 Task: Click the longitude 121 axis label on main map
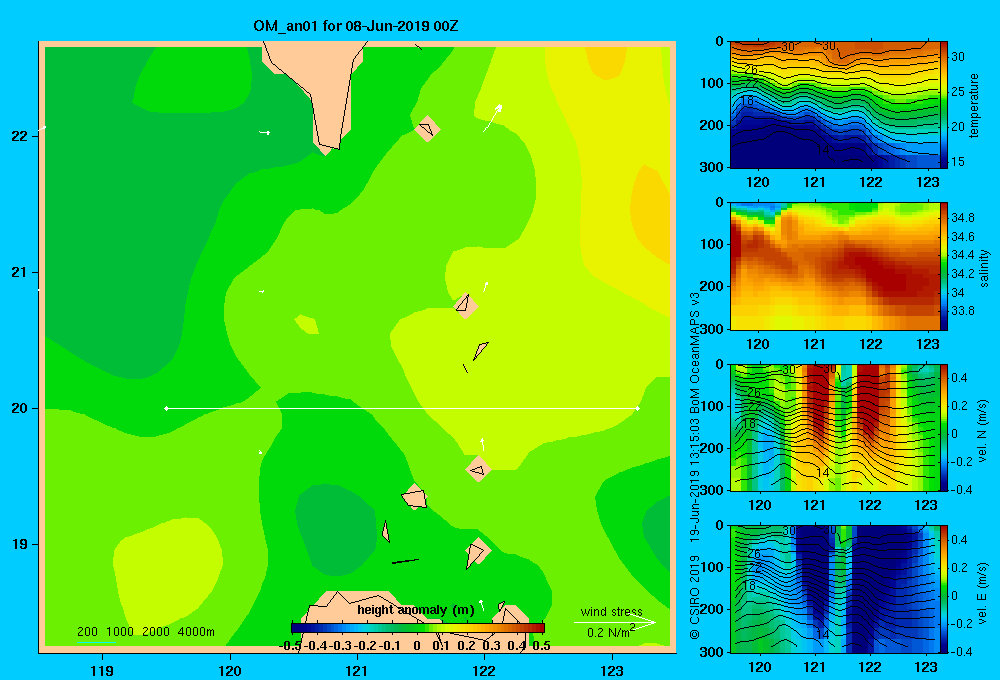point(357,670)
